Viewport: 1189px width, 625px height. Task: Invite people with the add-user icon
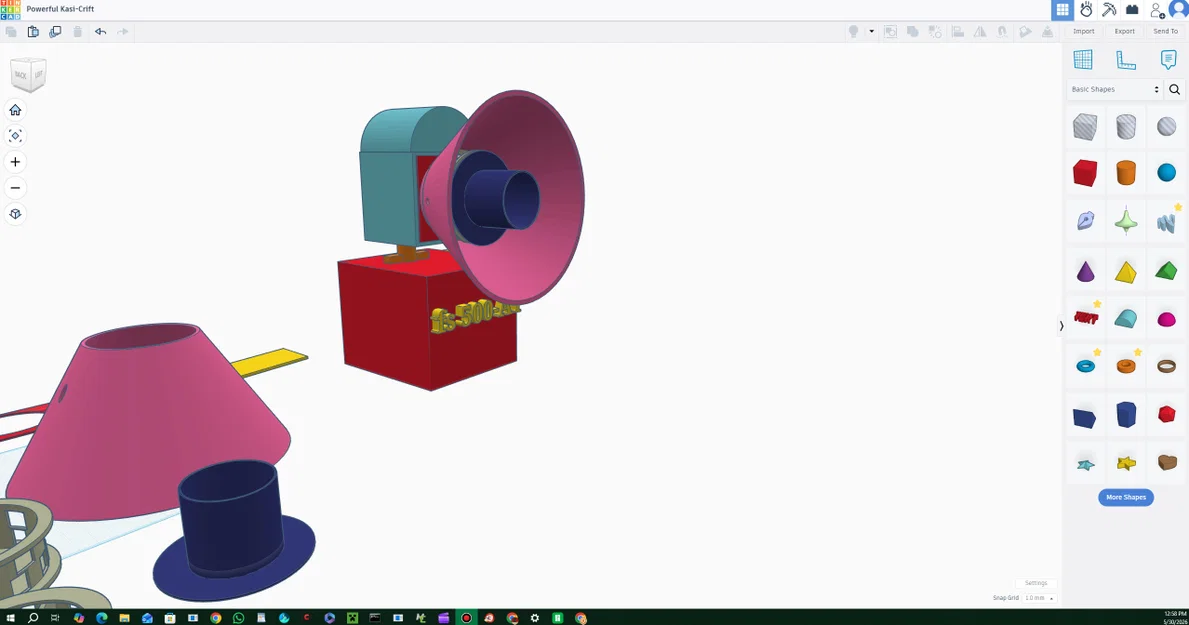pos(1156,10)
